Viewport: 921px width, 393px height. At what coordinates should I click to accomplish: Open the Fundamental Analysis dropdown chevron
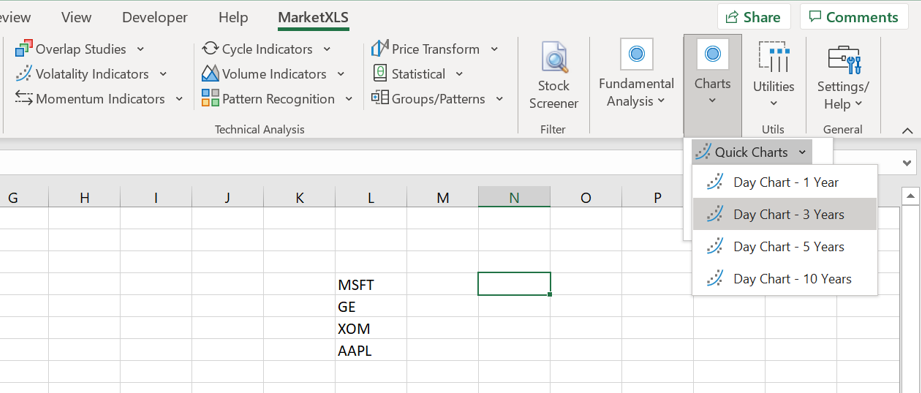pos(661,100)
